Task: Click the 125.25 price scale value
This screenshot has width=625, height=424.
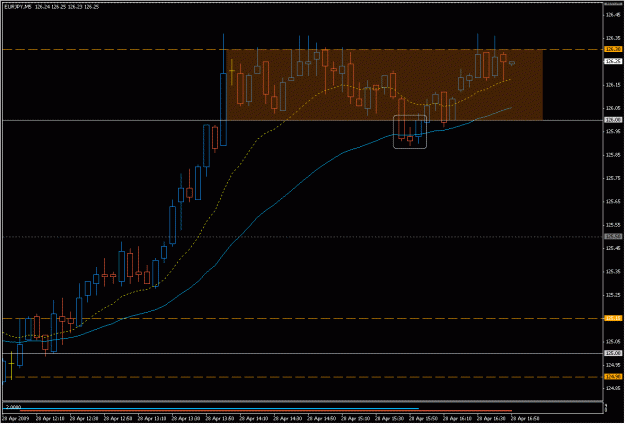Action: pyautogui.click(x=613, y=295)
